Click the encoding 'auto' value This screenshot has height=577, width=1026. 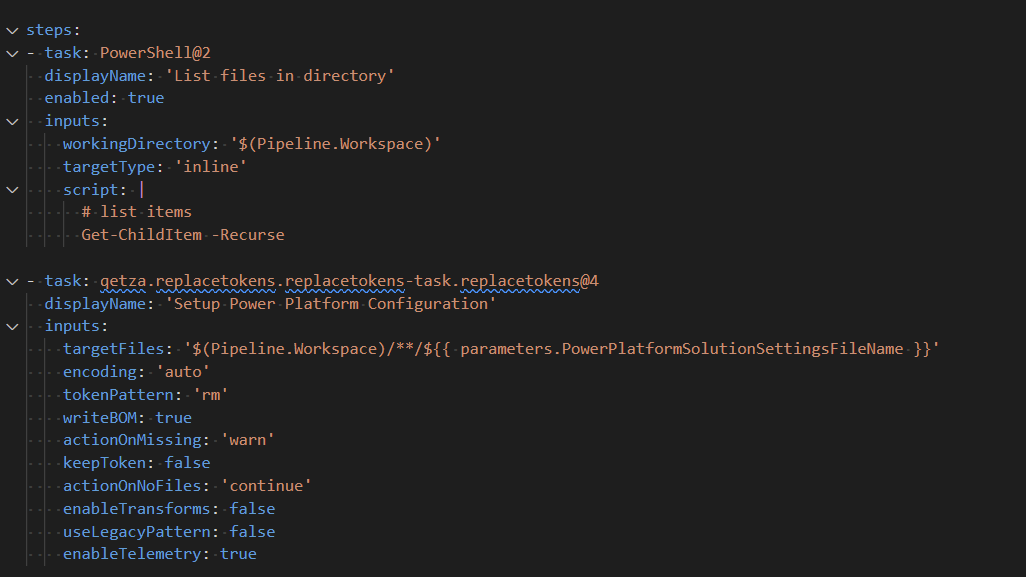[183, 372]
